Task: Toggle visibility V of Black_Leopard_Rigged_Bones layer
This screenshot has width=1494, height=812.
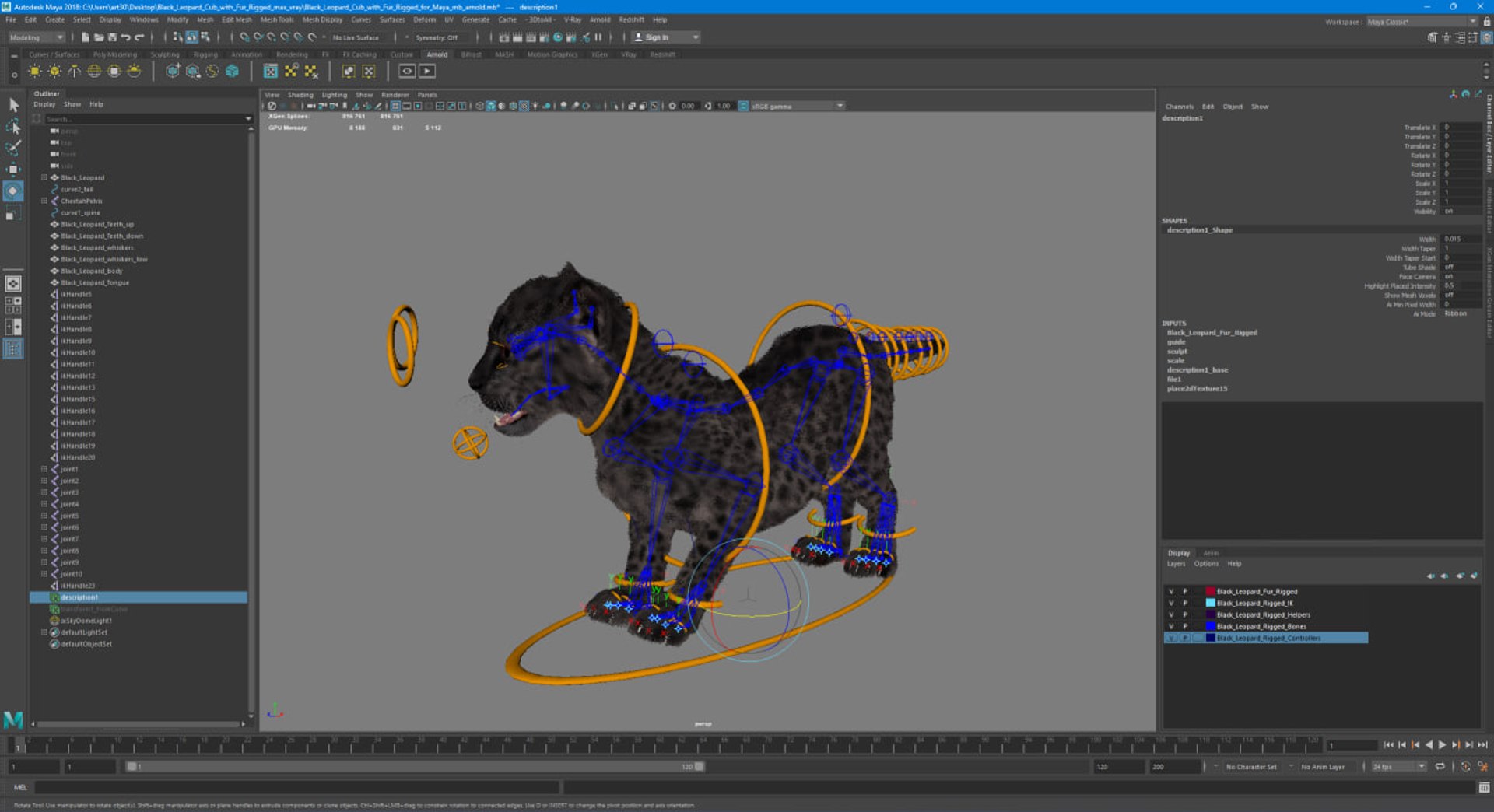Action: pos(1171,626)
